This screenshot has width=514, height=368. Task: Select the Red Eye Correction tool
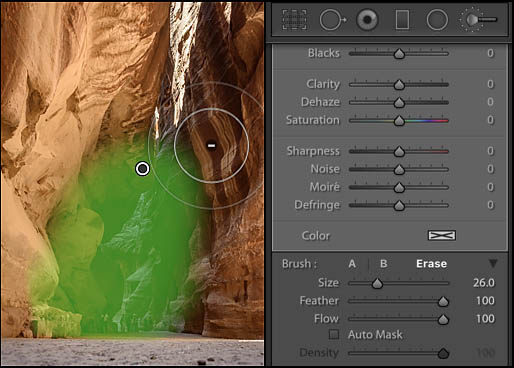[x=367, y=20]
